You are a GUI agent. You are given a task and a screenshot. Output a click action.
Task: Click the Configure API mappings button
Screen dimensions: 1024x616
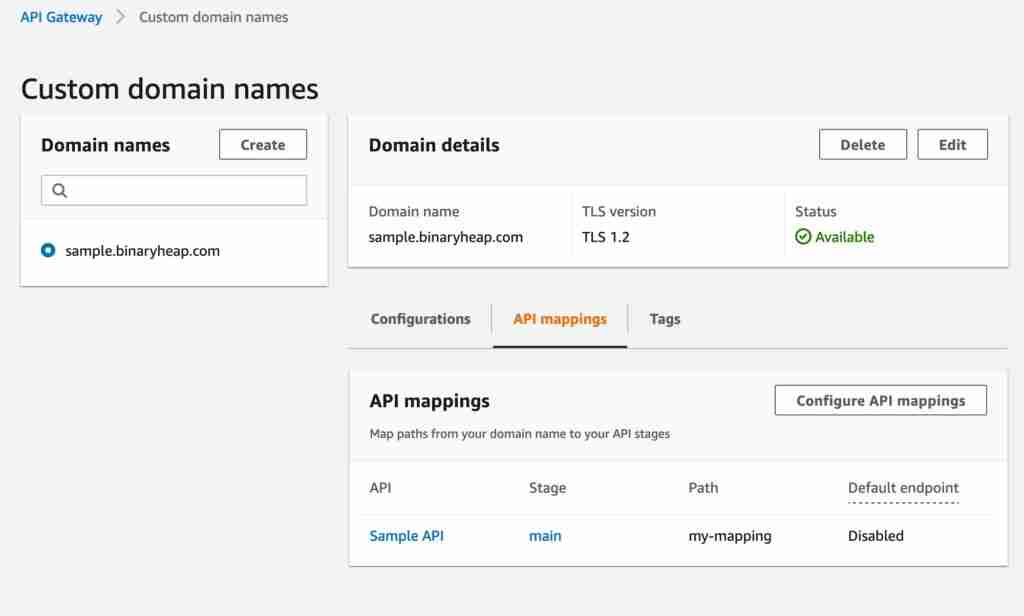[879, 400]
